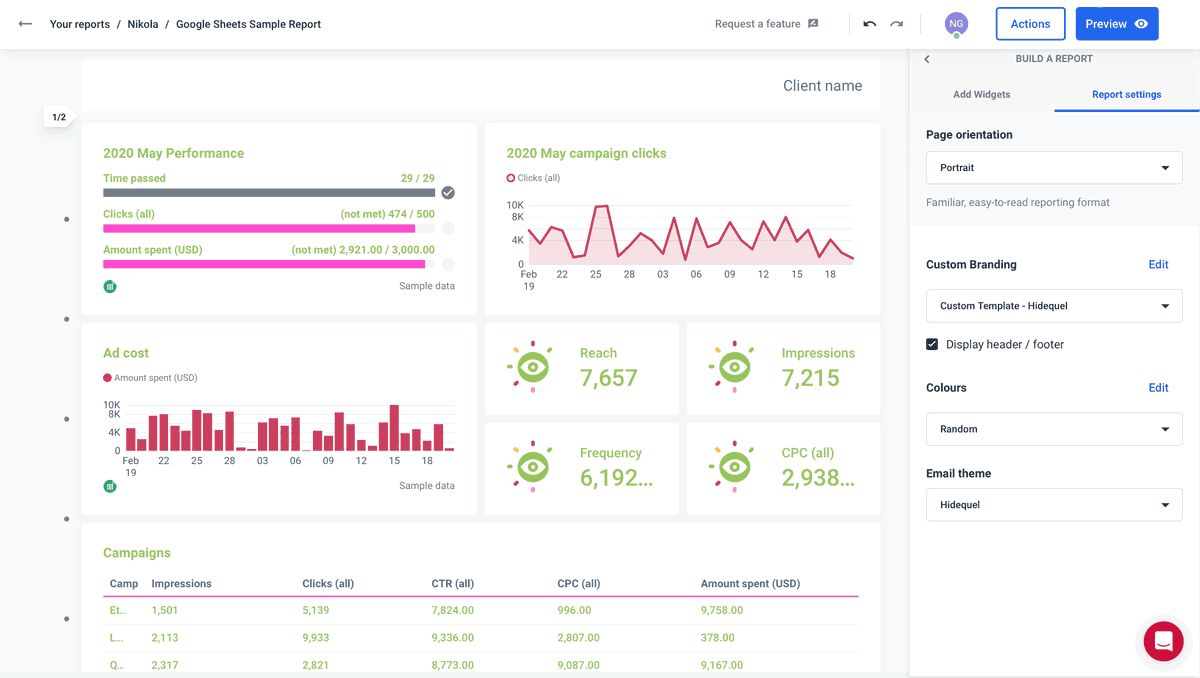Click the back arrow next to Your reports

(x=24, y=23)
